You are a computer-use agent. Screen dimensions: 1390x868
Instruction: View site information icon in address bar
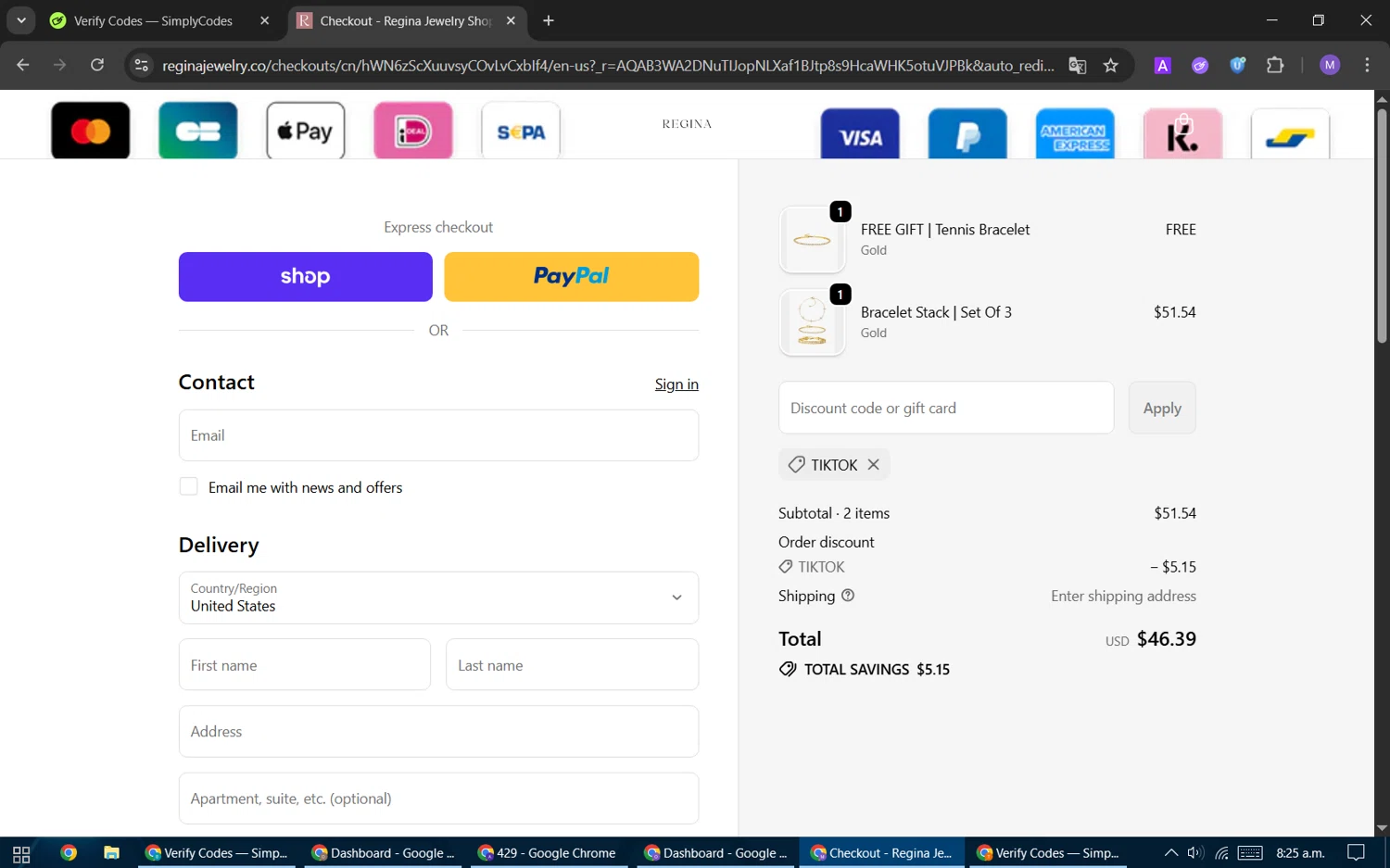142,65
